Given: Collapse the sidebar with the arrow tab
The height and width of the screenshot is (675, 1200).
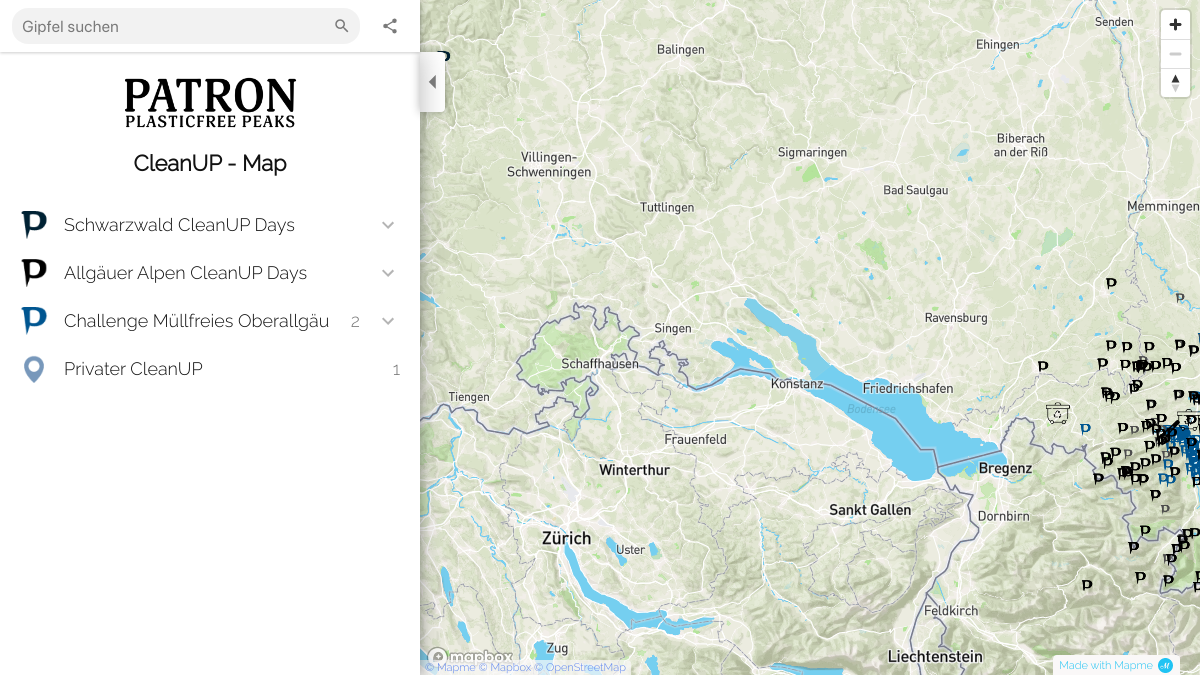Looking at the screenshot, I should tap(432, 82).
